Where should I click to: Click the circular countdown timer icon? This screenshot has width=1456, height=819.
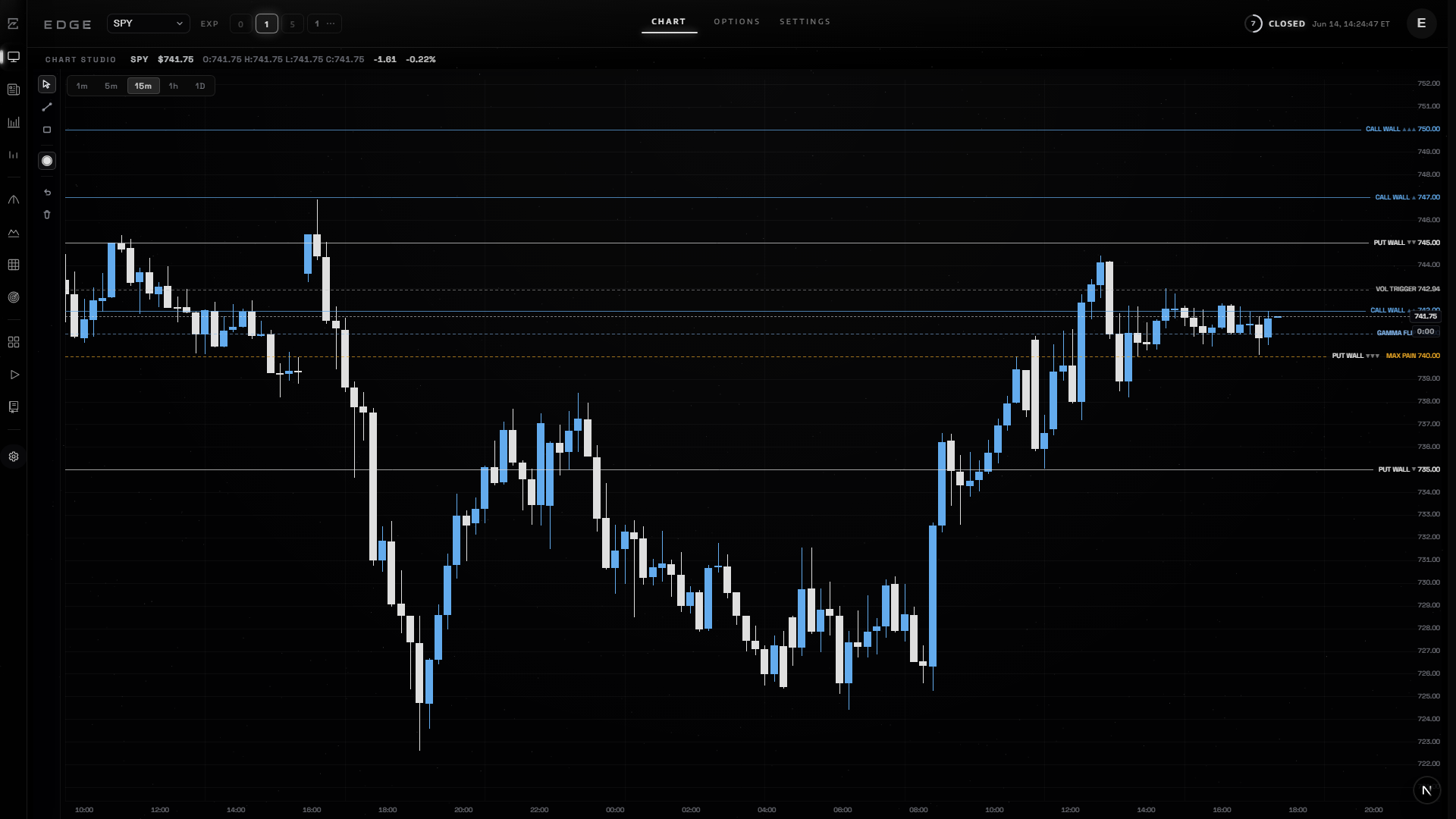click(x=1254, y=24)
